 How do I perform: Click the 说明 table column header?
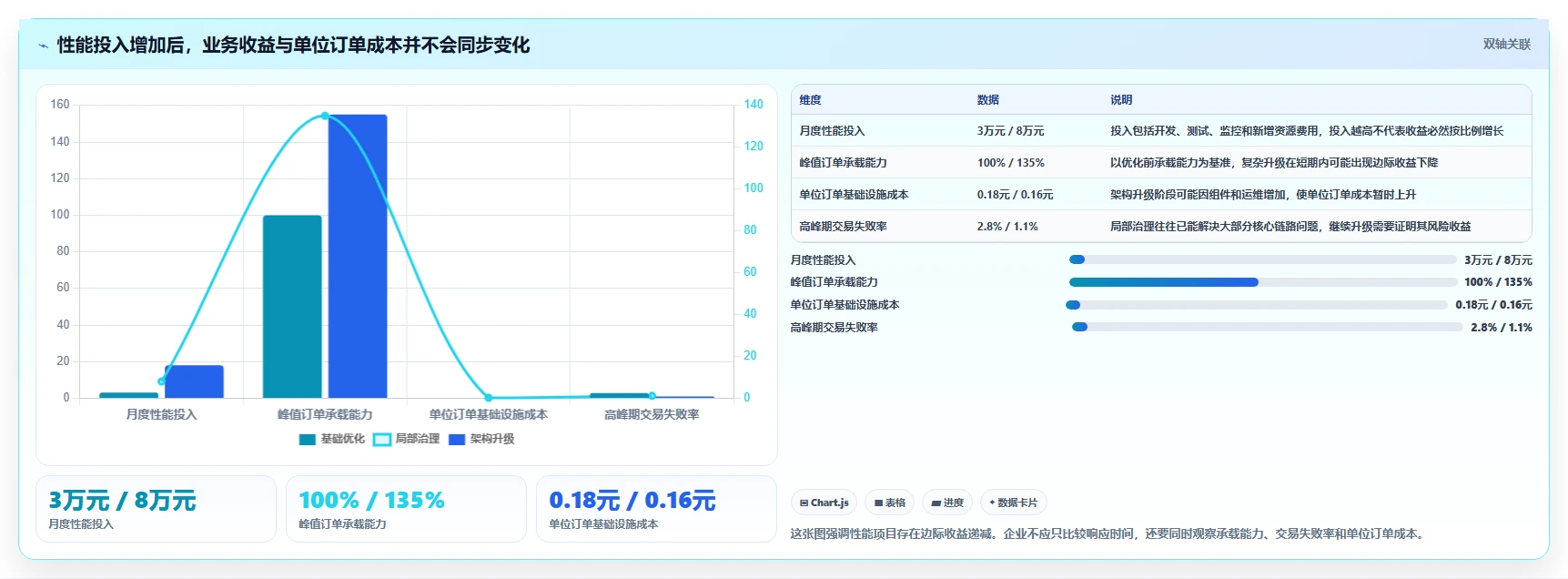pos(1121,100)
